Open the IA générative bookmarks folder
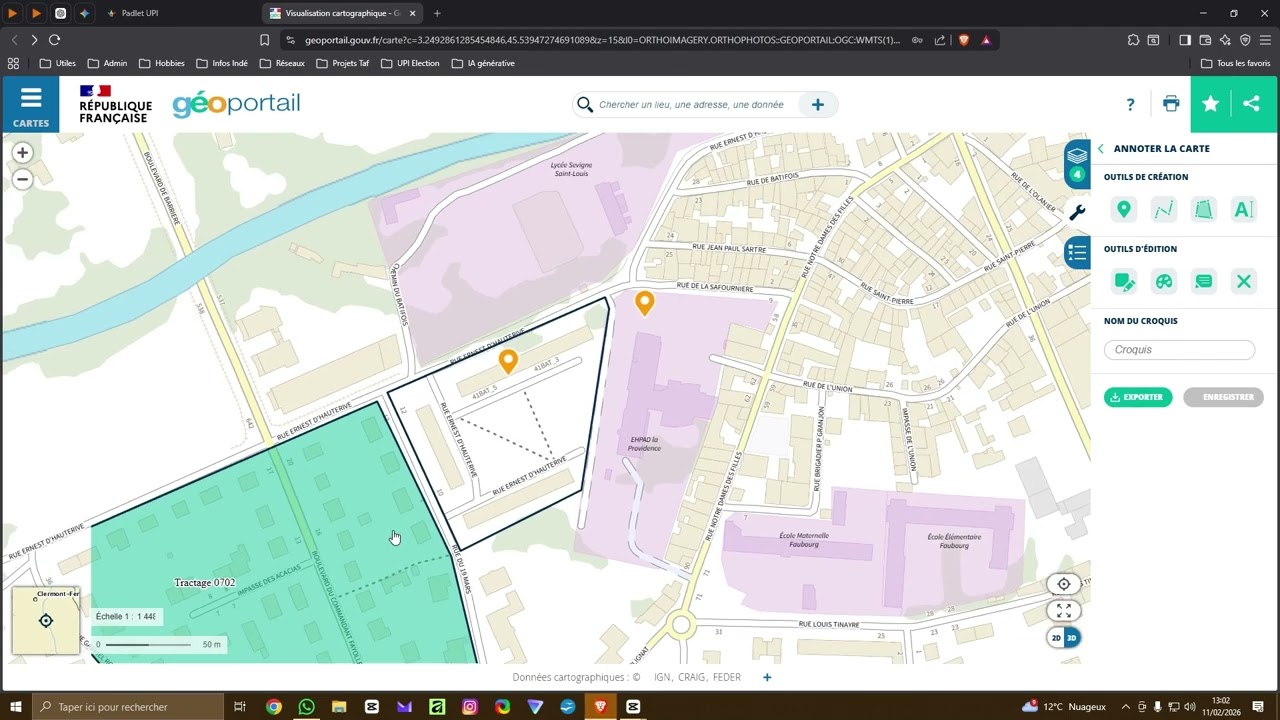Screen dimensions: 1280x720 pyautogui.click(x=483, y=63)
